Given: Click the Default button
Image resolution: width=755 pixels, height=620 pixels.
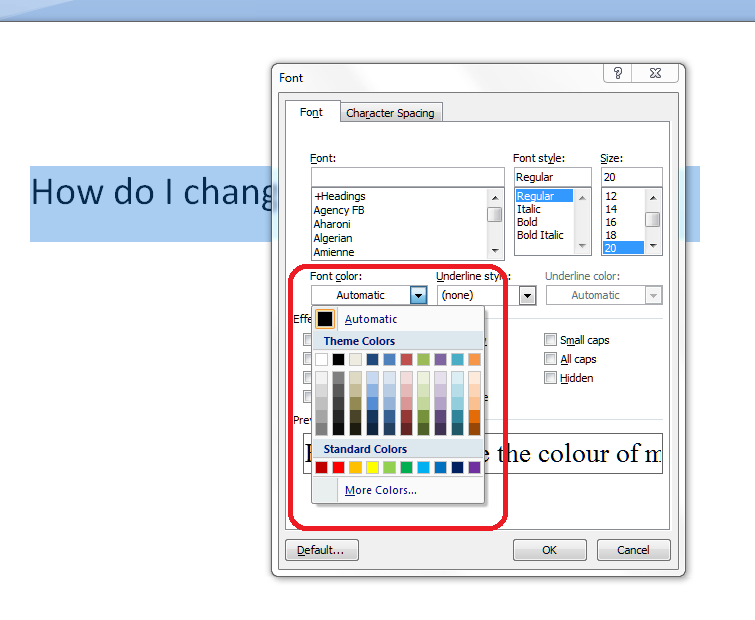Looking at the screenshot, I should coord(321,550).
